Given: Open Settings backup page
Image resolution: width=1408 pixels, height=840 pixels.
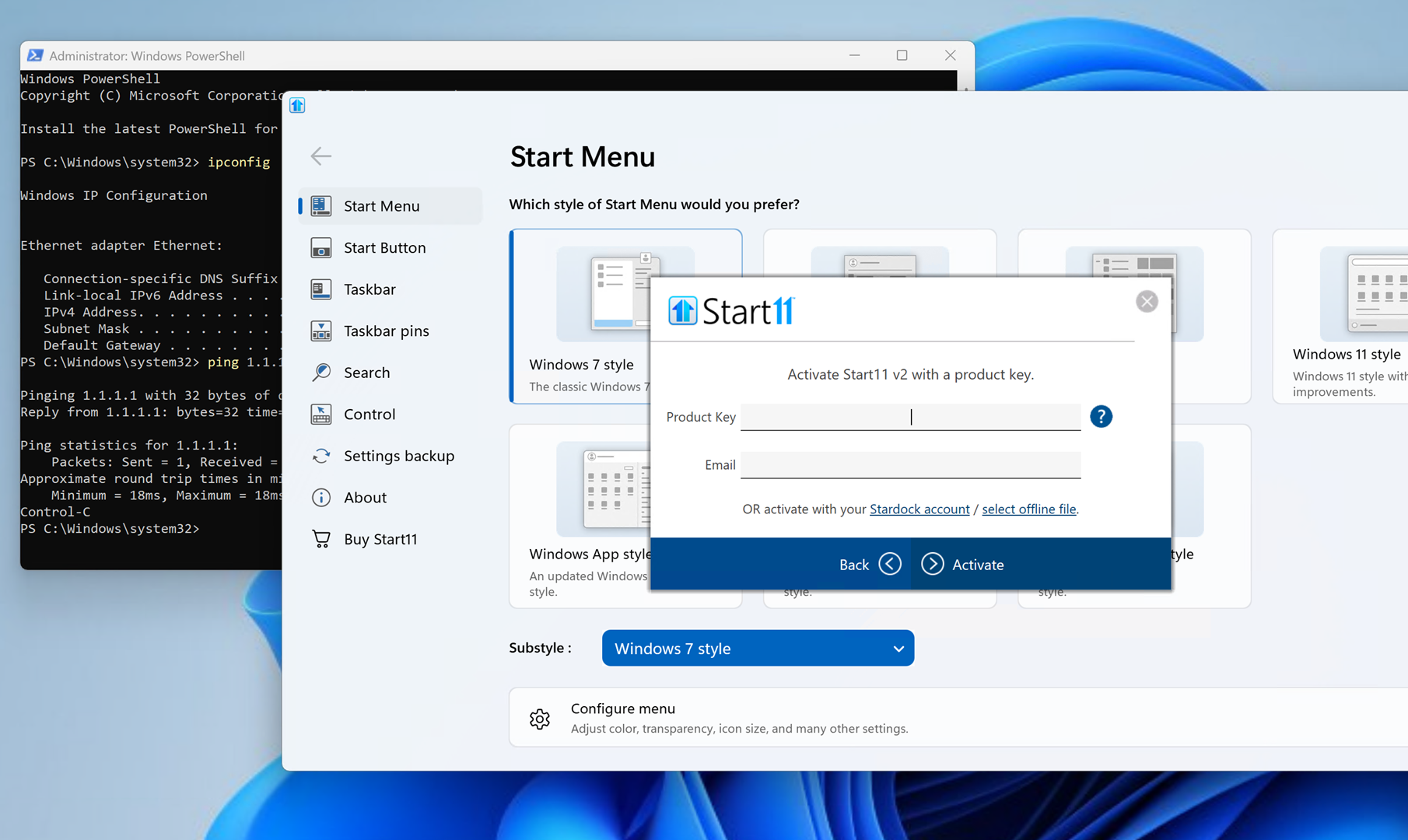Looking at the screenshot, I should click(398, 456).
